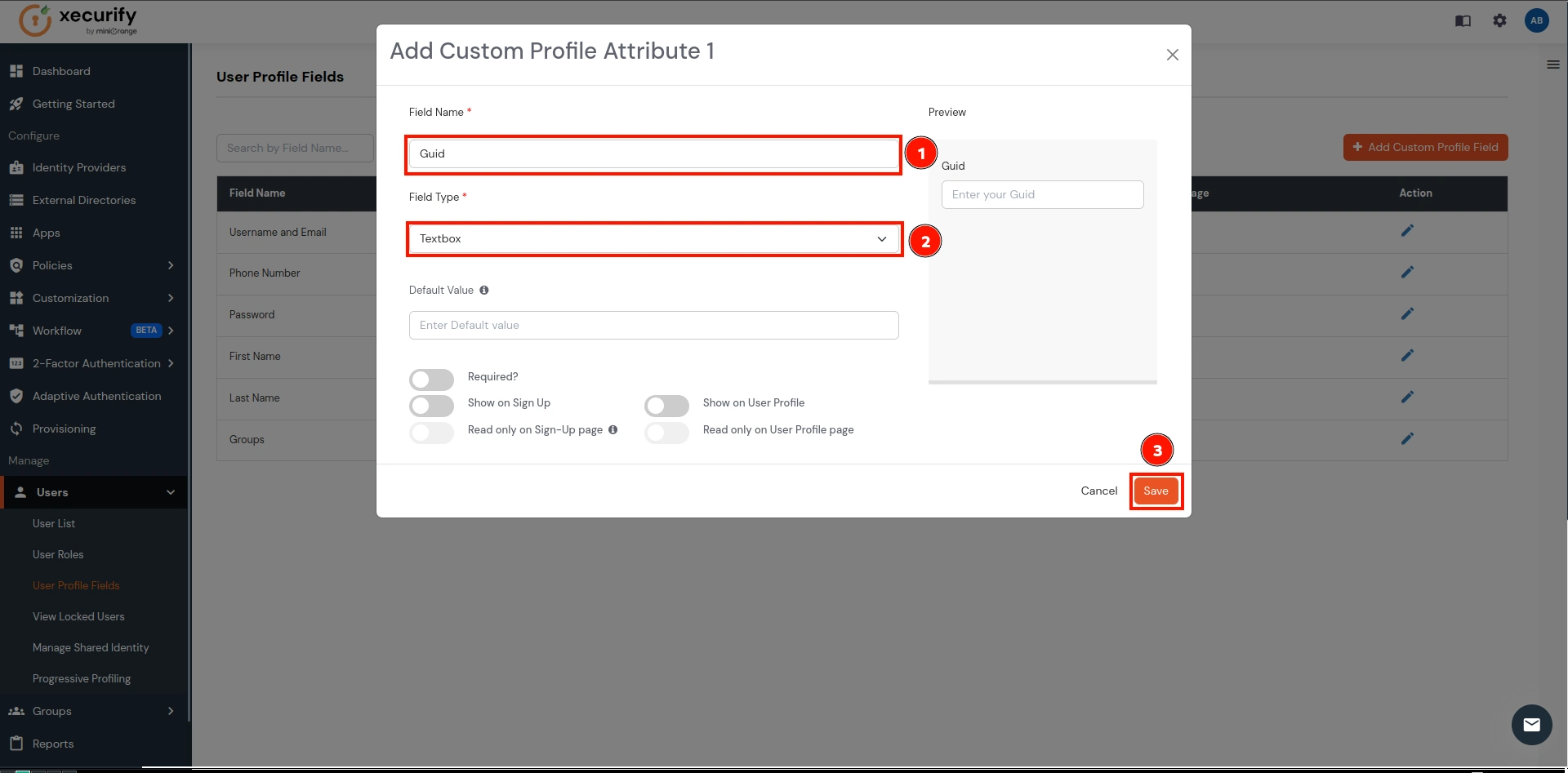Open the documentation book icon
Image resolution: width=1568 pixels, height=773 pixels.
pyautogui.click(x=1463, y=20)
